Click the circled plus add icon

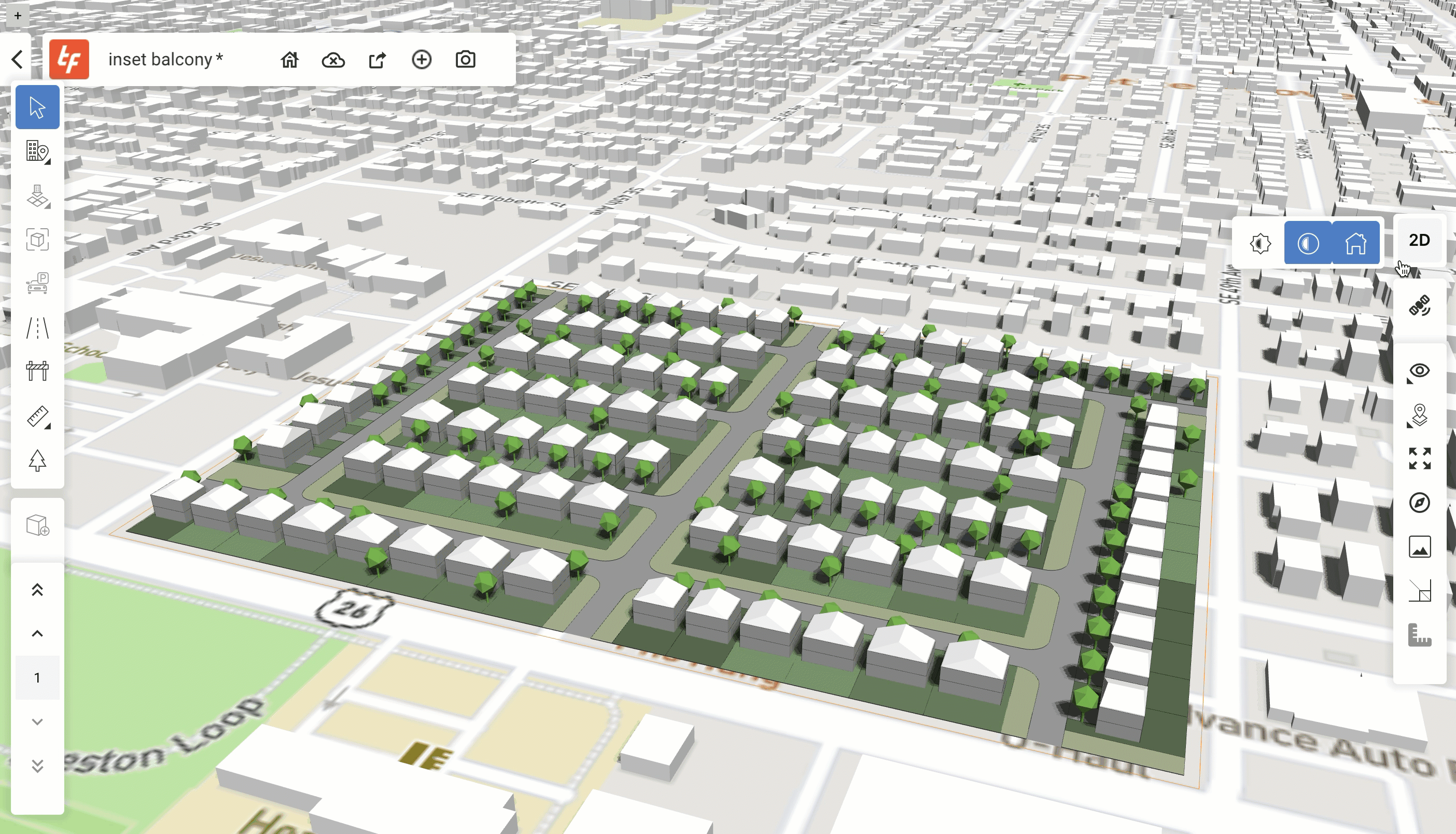click(x=422, y=60)
